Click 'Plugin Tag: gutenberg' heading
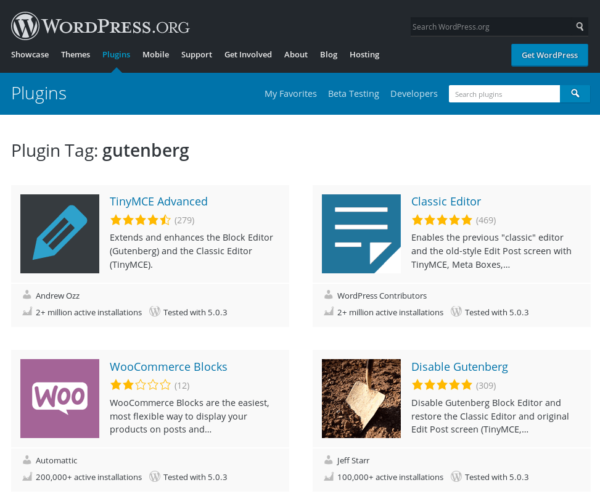The width and height of the screenshot is (600, 501). coord(100,151)
